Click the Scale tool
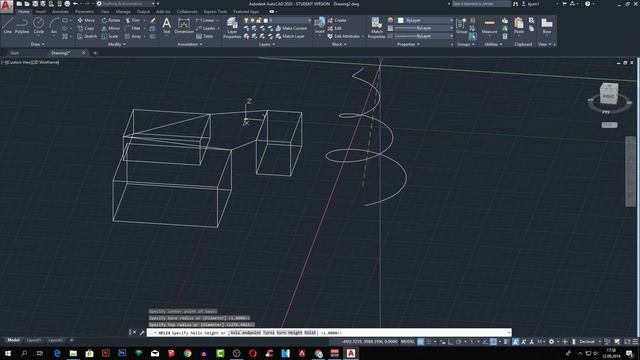640x360 pixels. pyautogui.click(x=110, y=36)
